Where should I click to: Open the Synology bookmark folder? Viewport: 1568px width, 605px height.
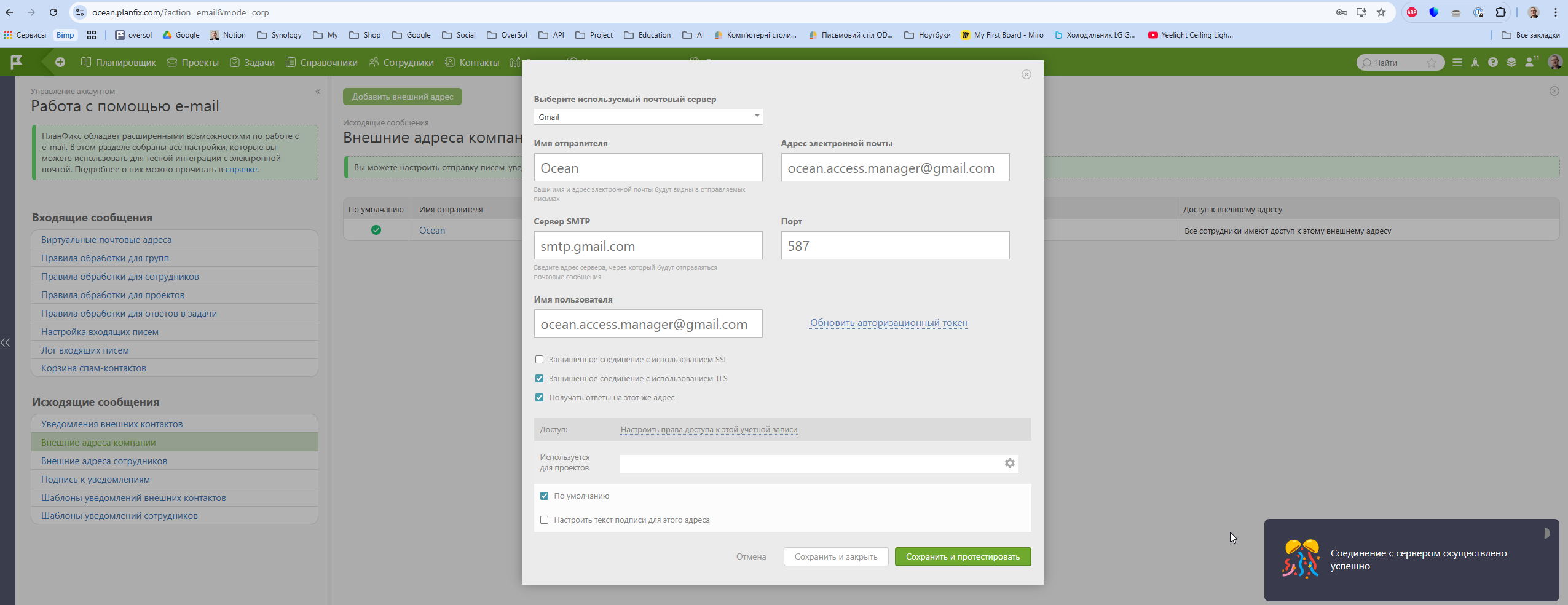point(279,35)
